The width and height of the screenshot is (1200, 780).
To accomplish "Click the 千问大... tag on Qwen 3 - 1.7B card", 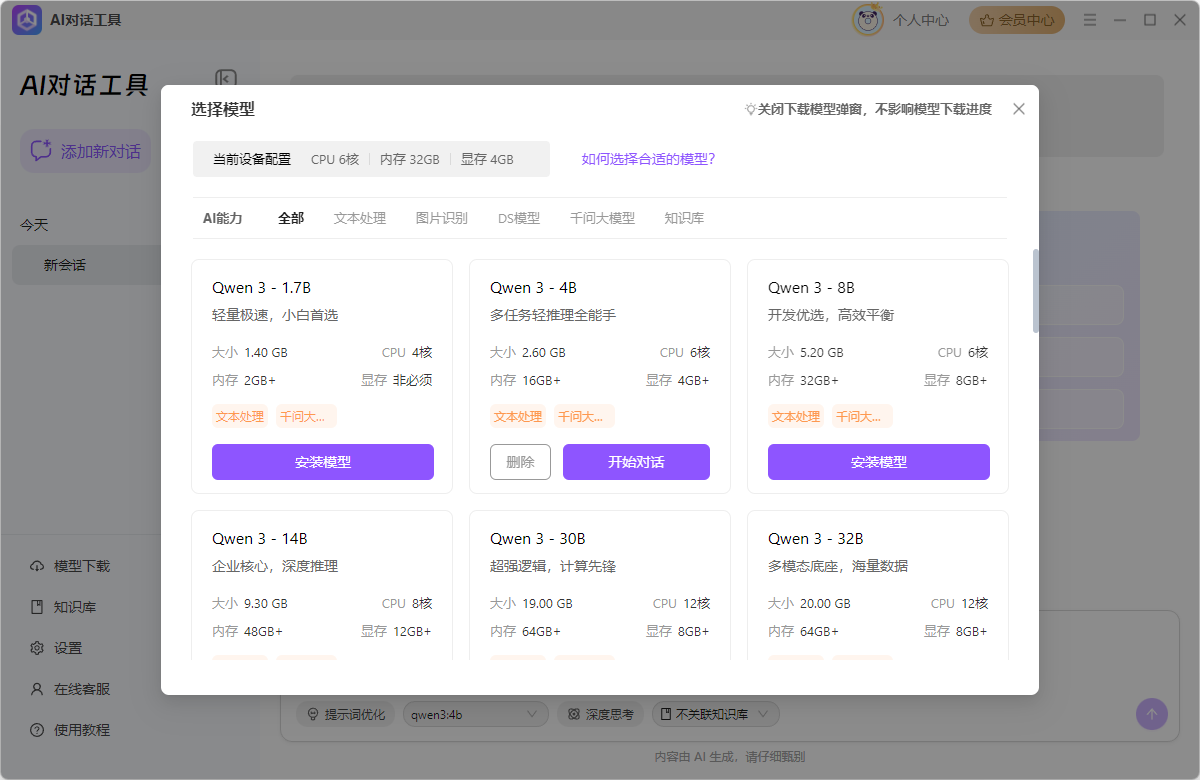I will [x=307, y=417].
